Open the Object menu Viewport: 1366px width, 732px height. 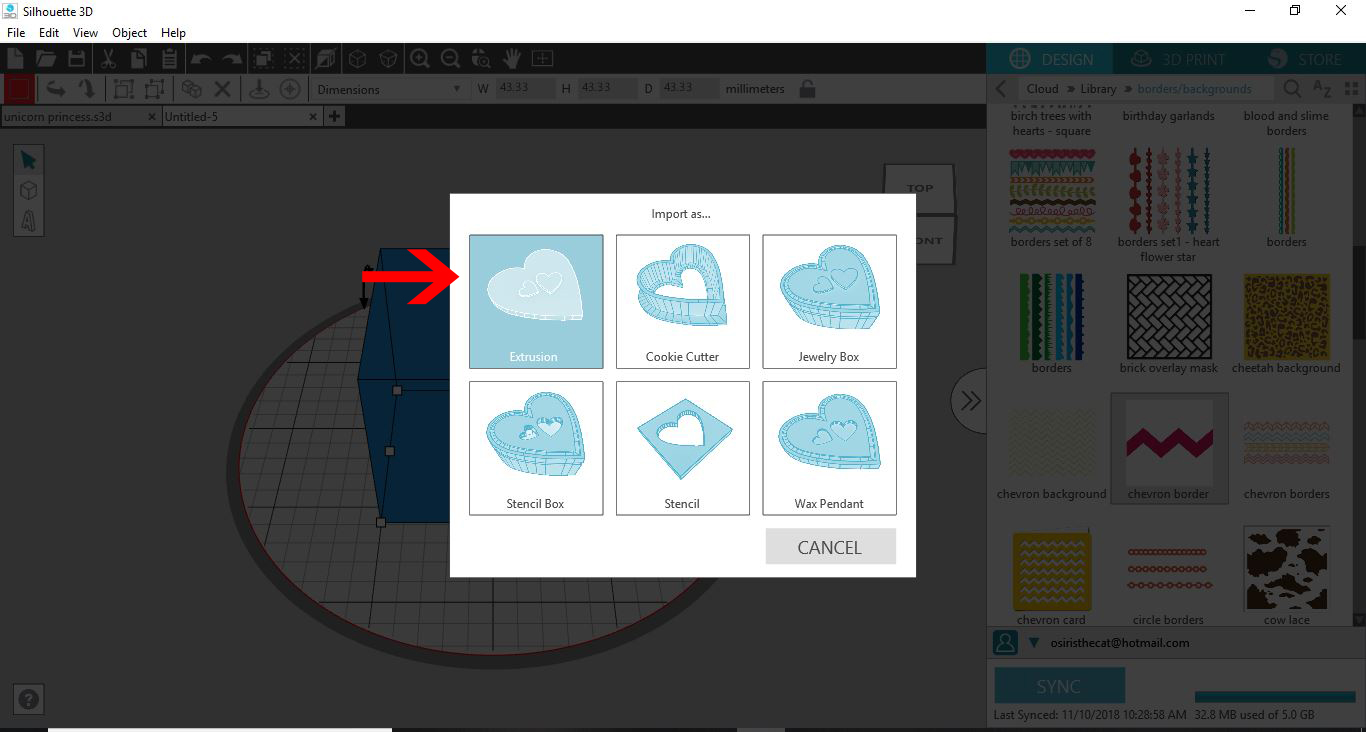tap(130, 33)
